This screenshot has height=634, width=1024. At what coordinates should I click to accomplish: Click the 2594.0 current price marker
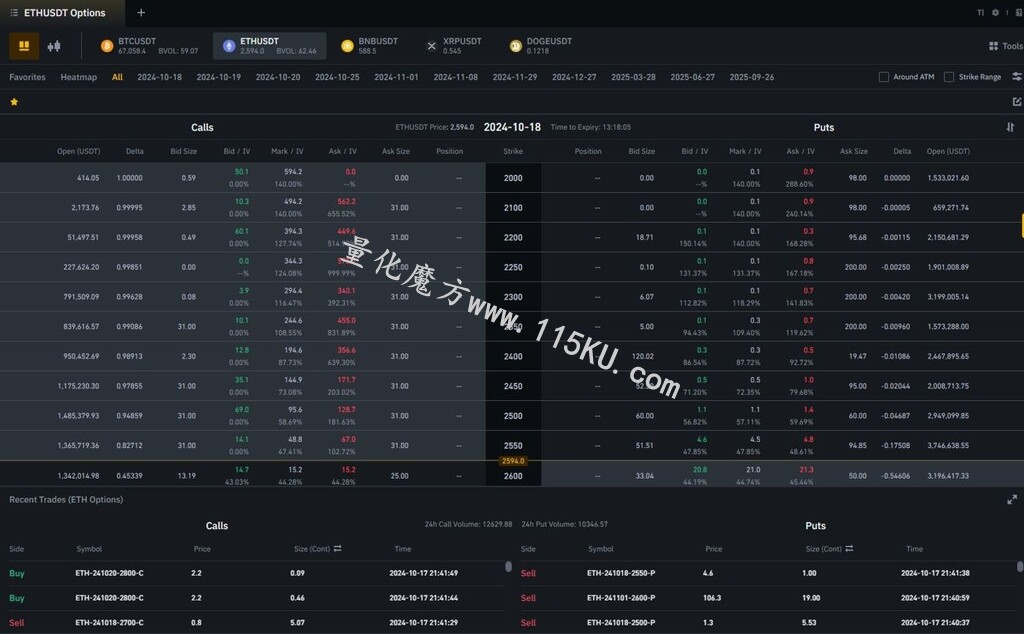click(513, 461)
